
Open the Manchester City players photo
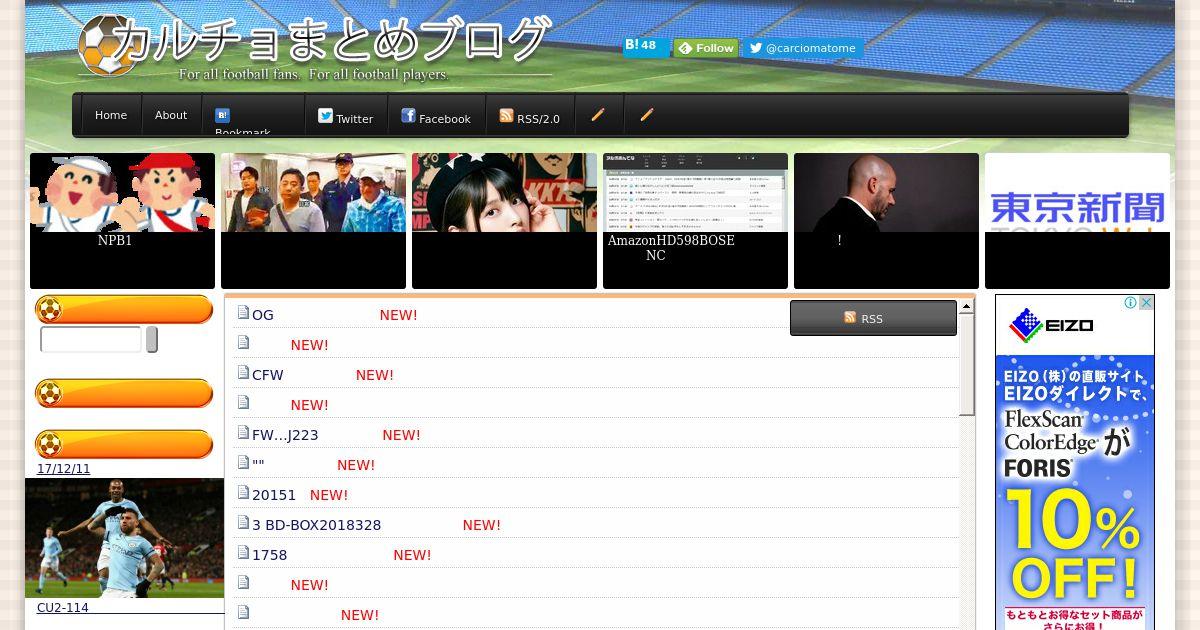tap(124, 538)
